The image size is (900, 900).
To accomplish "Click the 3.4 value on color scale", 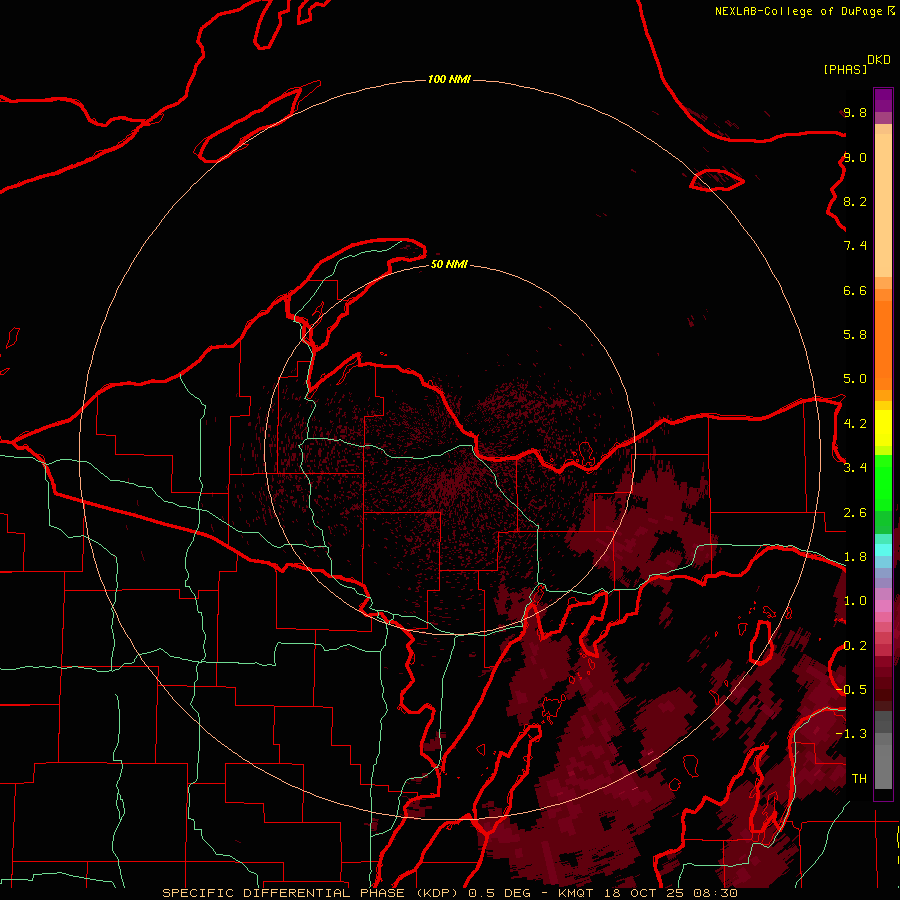I will [x=855, y=468].
